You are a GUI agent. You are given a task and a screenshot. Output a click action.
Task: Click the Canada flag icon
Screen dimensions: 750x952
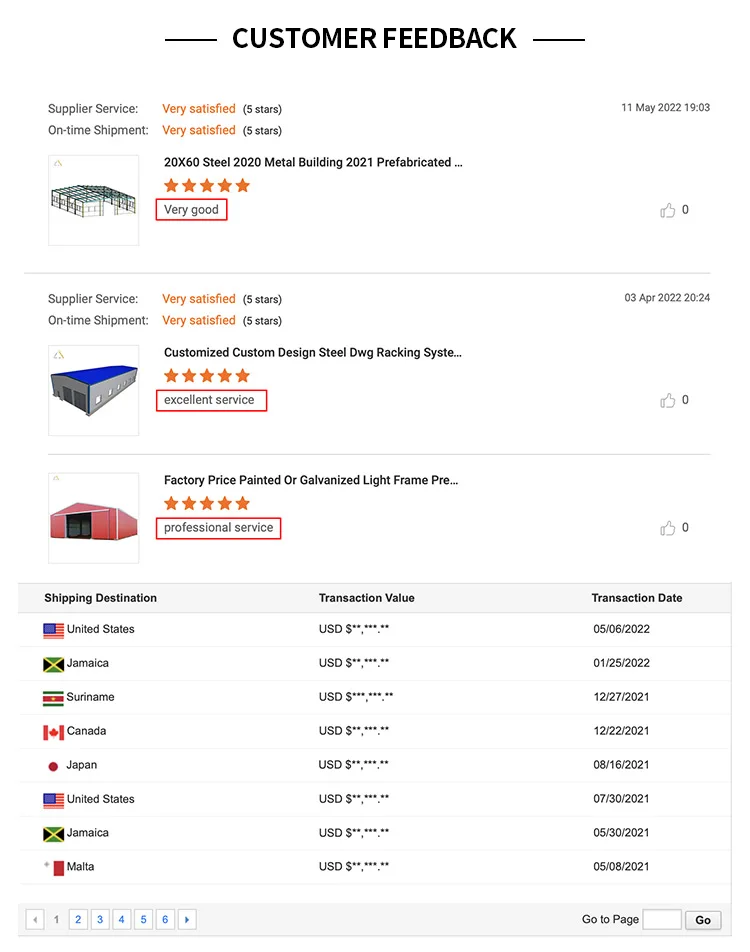(53, 732)
